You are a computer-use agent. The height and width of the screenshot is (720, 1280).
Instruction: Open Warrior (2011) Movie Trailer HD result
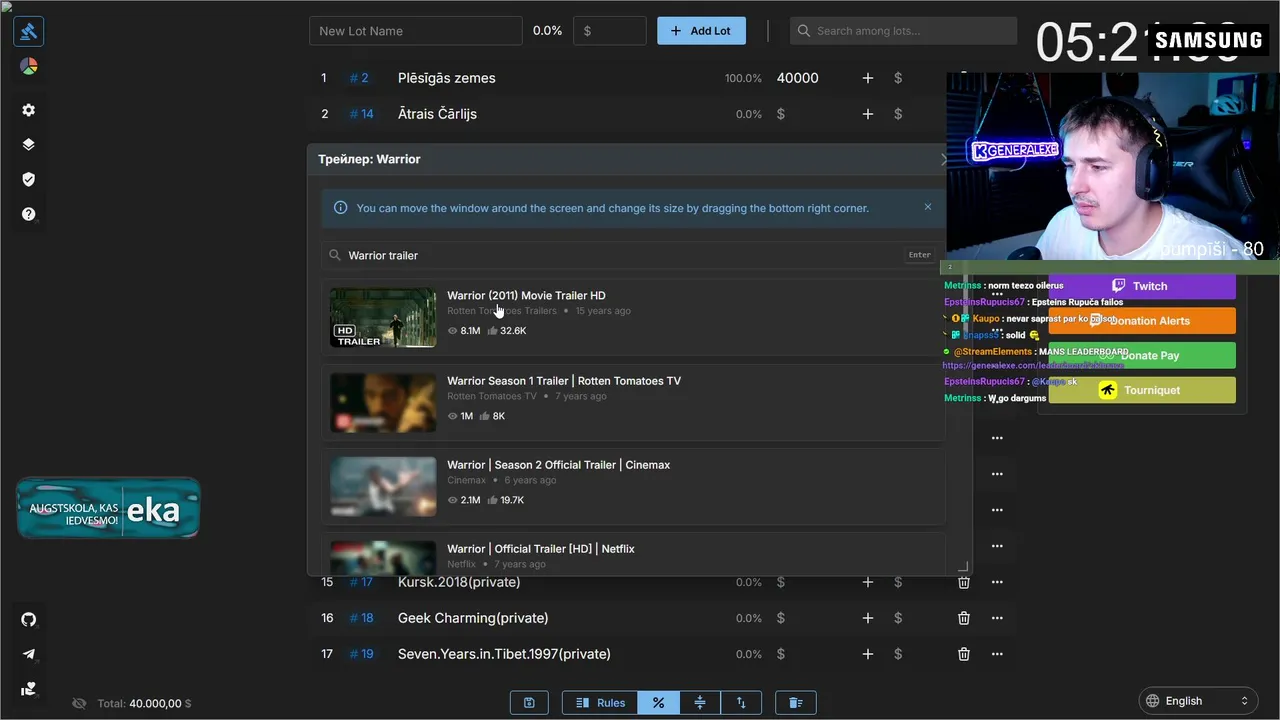click(x=526, y=295)
